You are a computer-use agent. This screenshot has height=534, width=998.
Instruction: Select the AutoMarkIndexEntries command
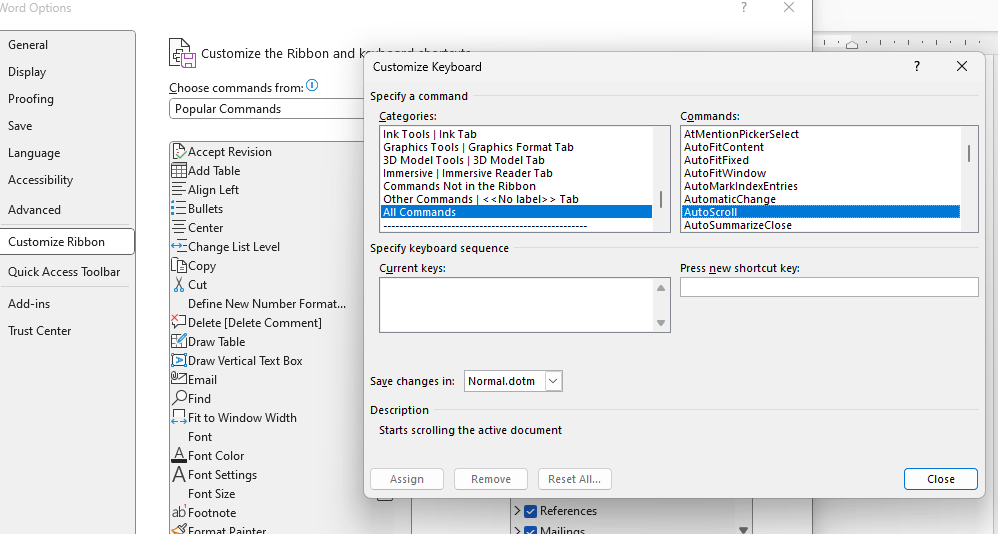coord(820,186)
